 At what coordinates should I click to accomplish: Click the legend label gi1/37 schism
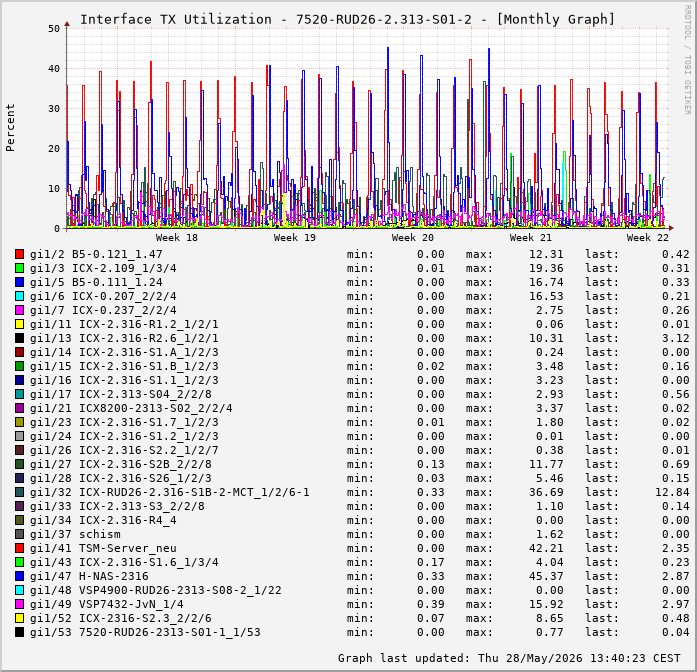(x=75, y=534)
